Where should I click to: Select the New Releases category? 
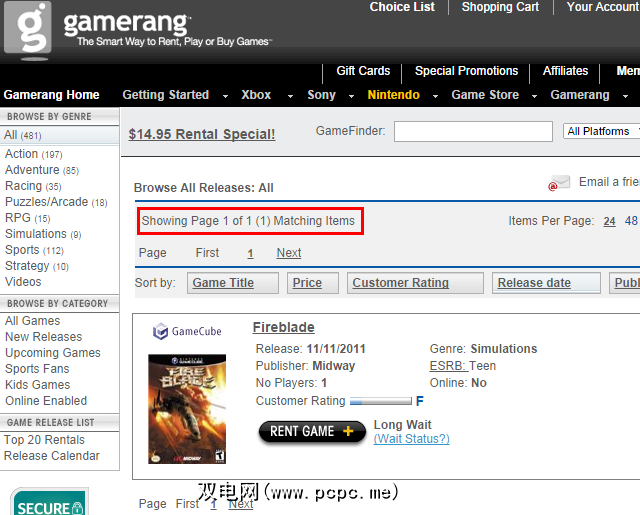[43, 337]
